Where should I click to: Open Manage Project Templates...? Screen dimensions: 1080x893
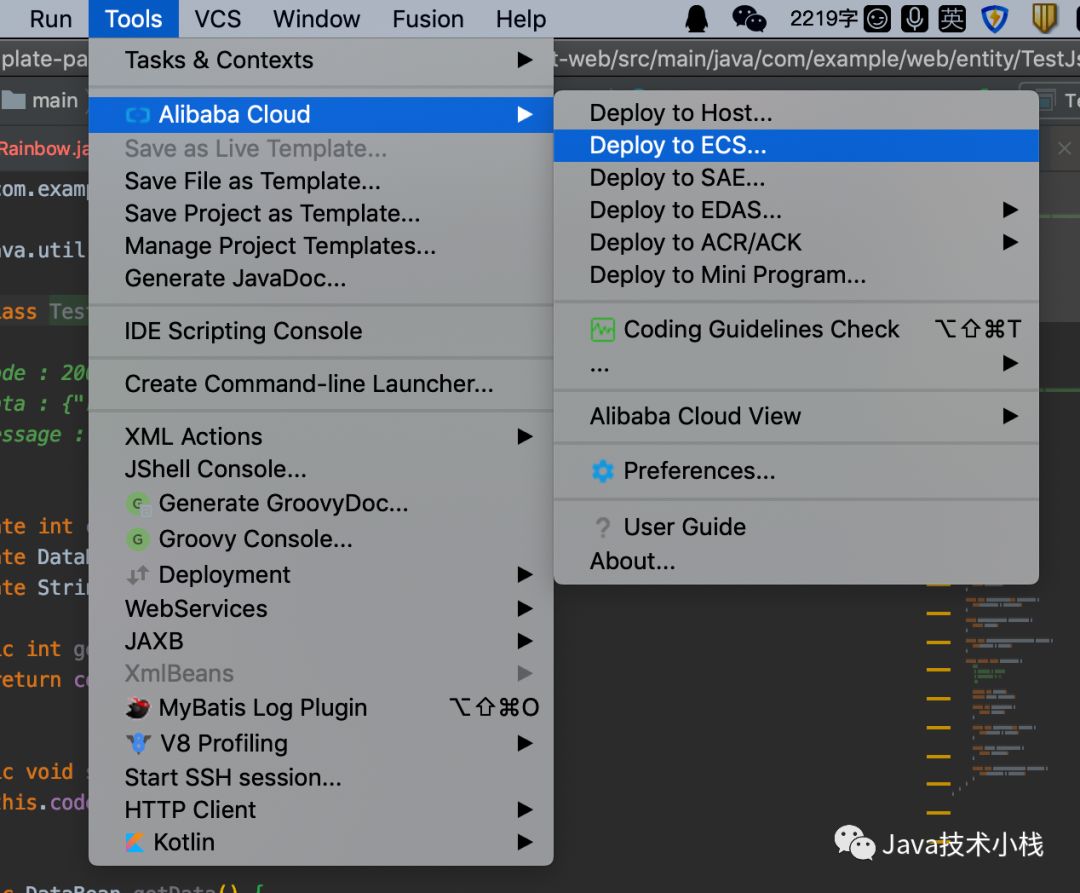[x=321, y=246]
